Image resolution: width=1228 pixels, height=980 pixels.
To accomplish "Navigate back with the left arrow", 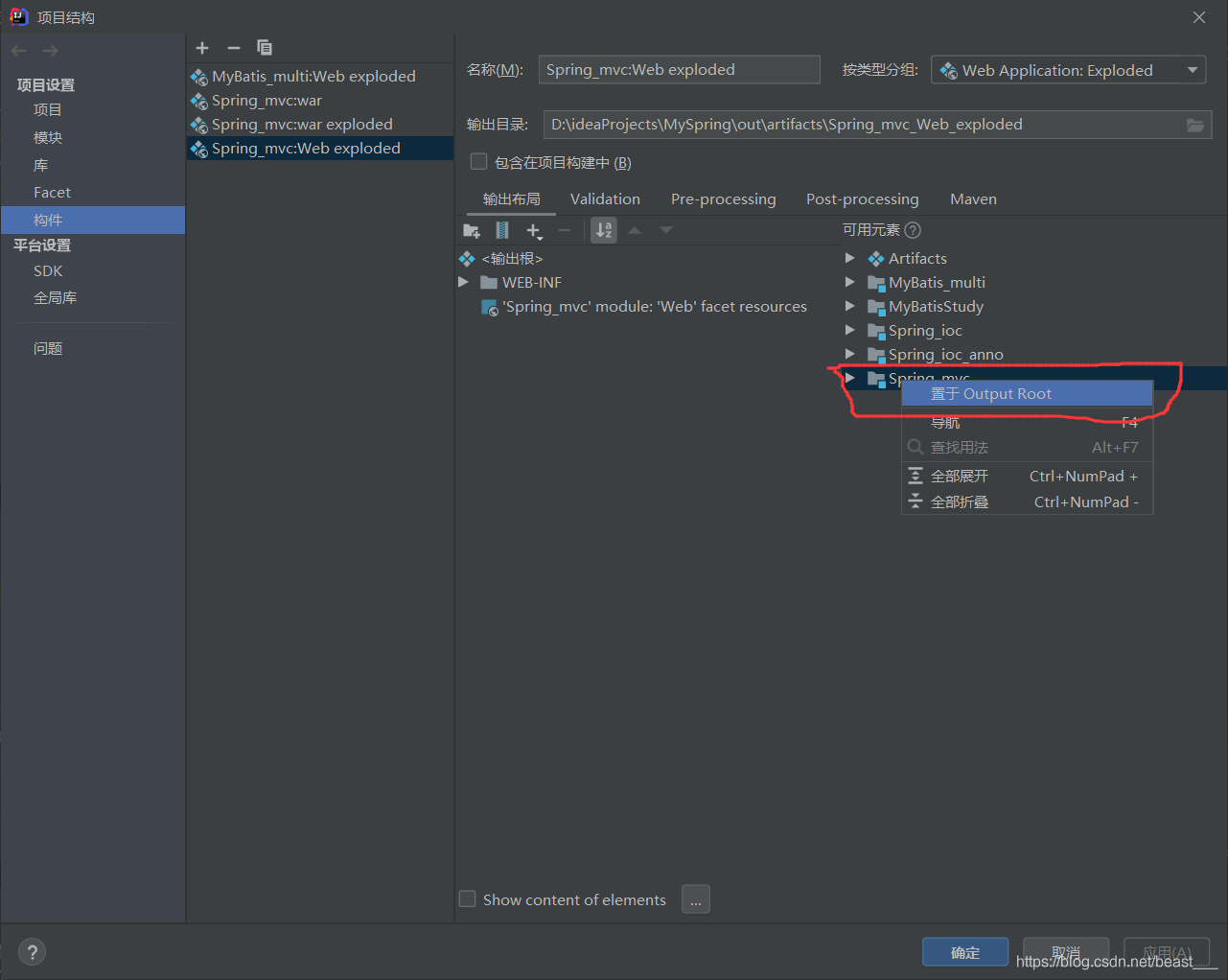I will click(x=19, y=51).
